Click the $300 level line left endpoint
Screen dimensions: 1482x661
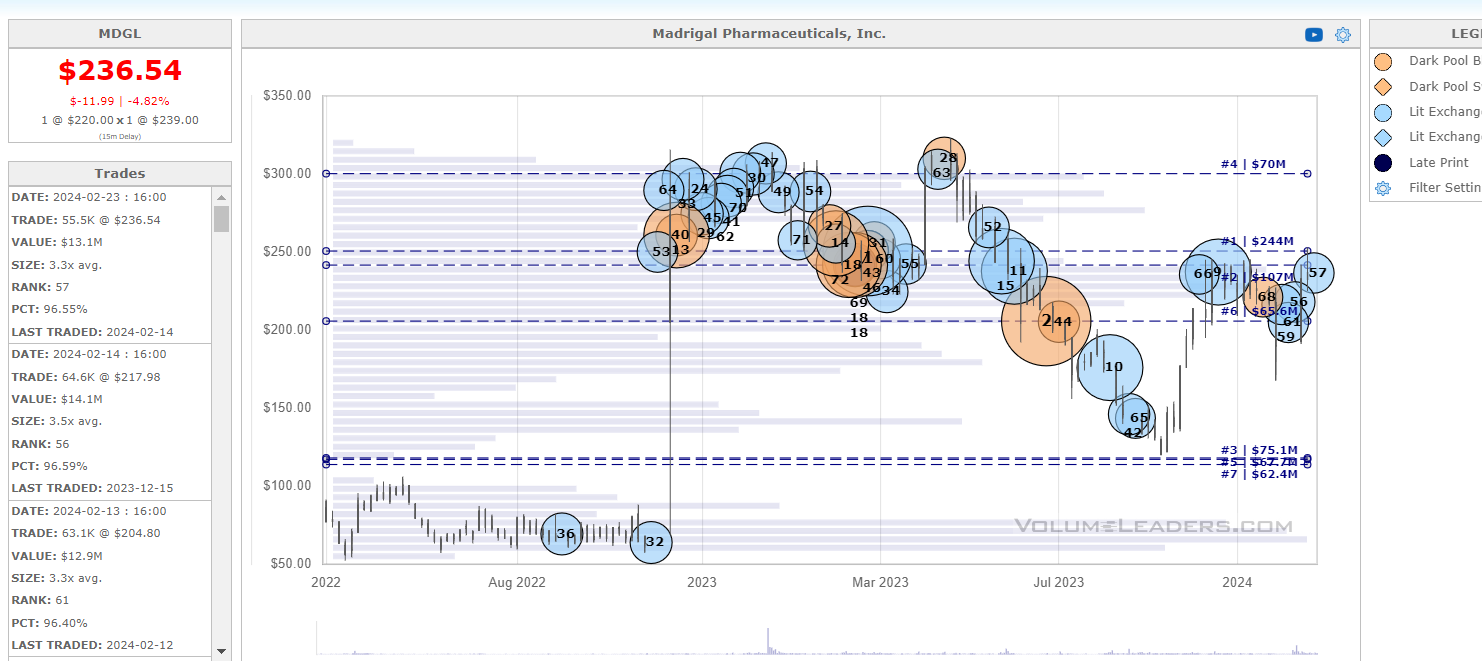(x=326, y=173)
